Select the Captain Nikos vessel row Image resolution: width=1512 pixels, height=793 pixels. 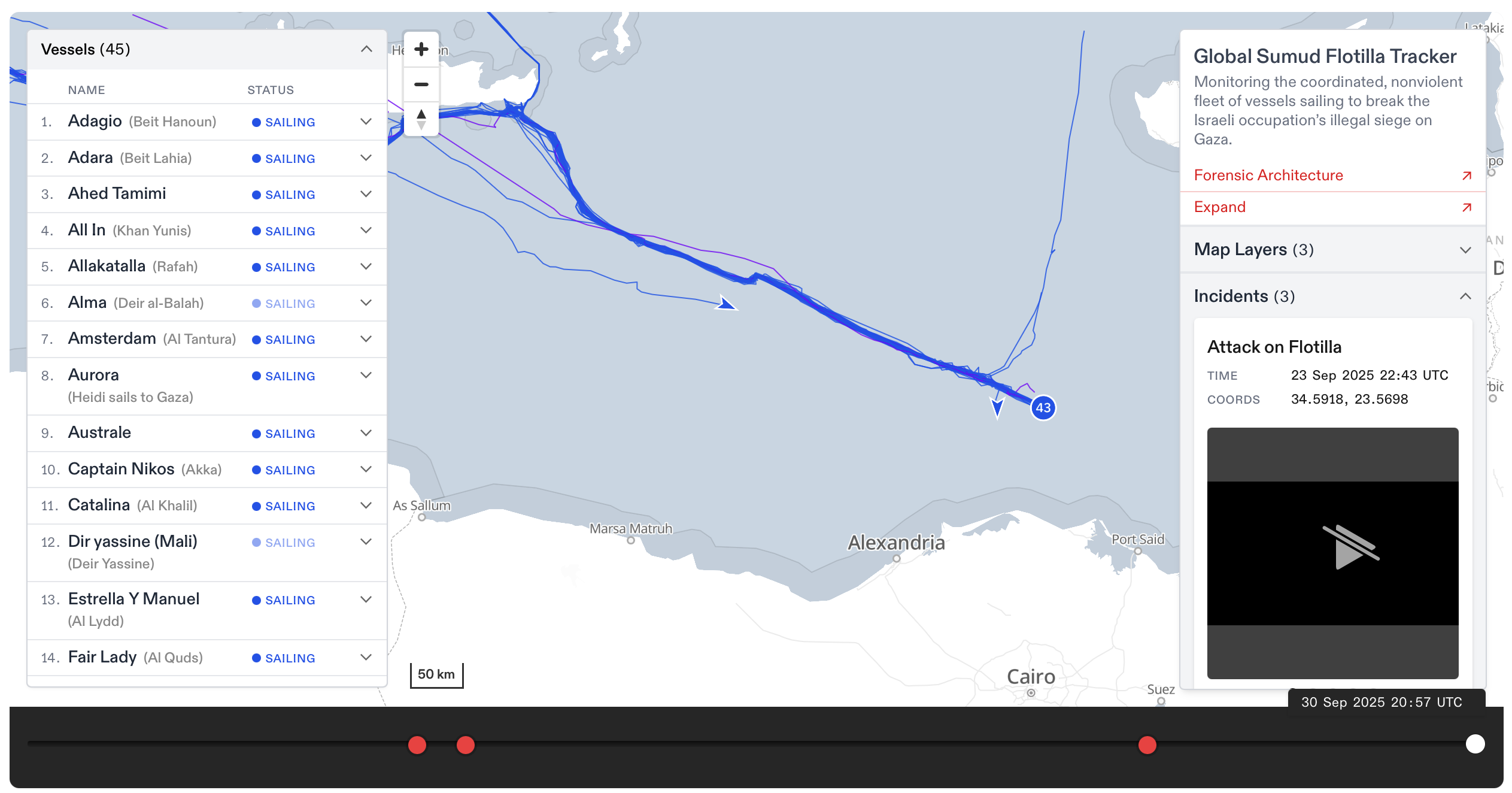122,470
